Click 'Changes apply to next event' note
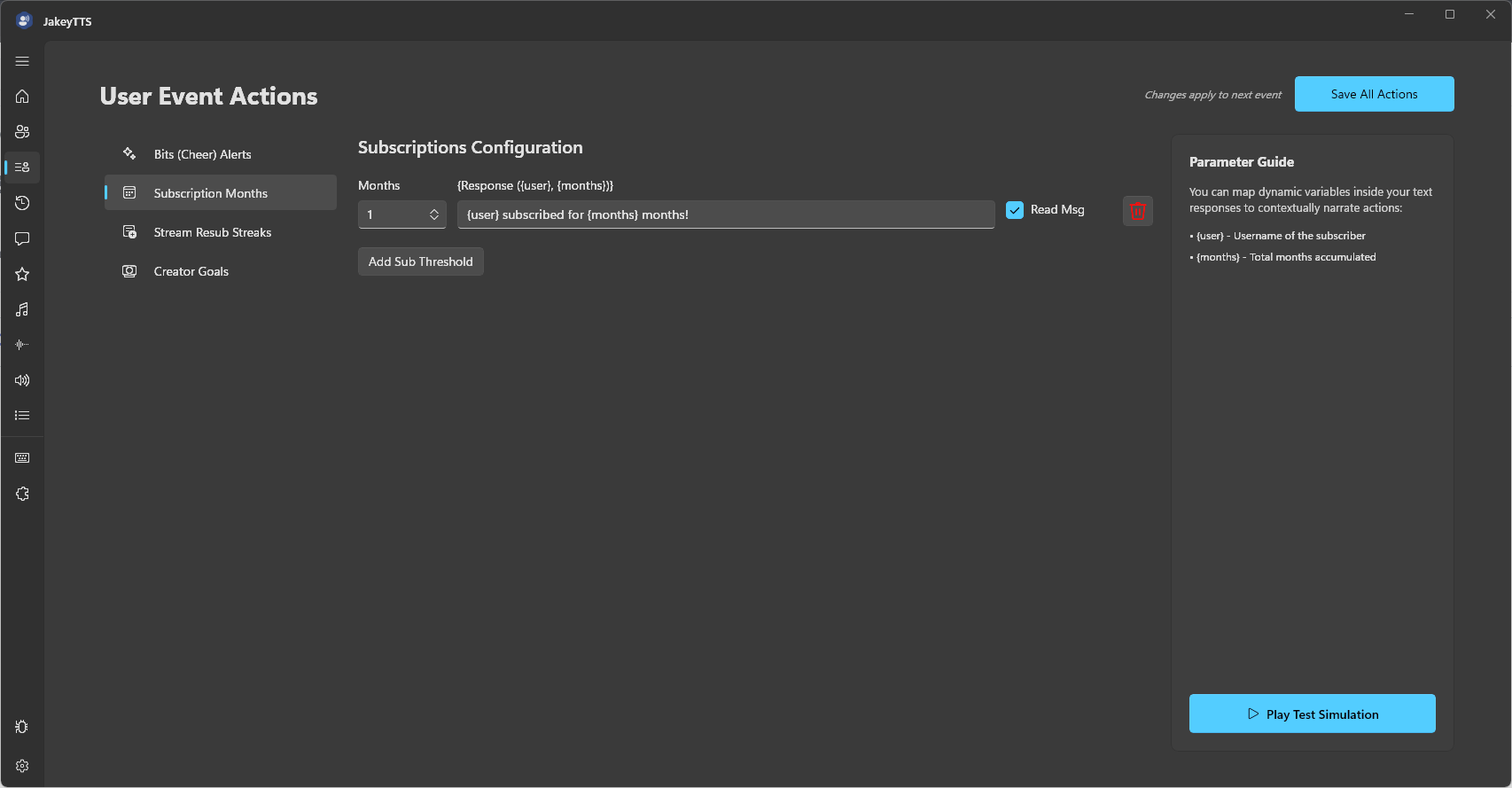The width and height of the screenshot is (1512, 788). 1213,95
